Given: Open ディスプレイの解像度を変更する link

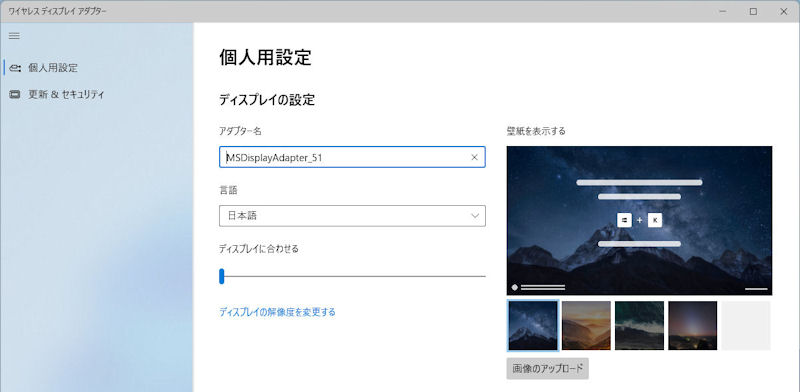Looking at the screenshot, I should (x=278, y=312).
